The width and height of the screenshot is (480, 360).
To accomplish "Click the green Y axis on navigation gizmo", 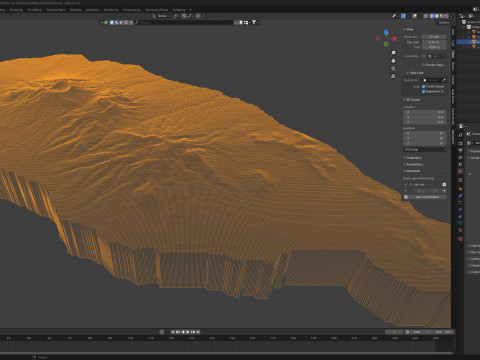I will coord(386,44).
